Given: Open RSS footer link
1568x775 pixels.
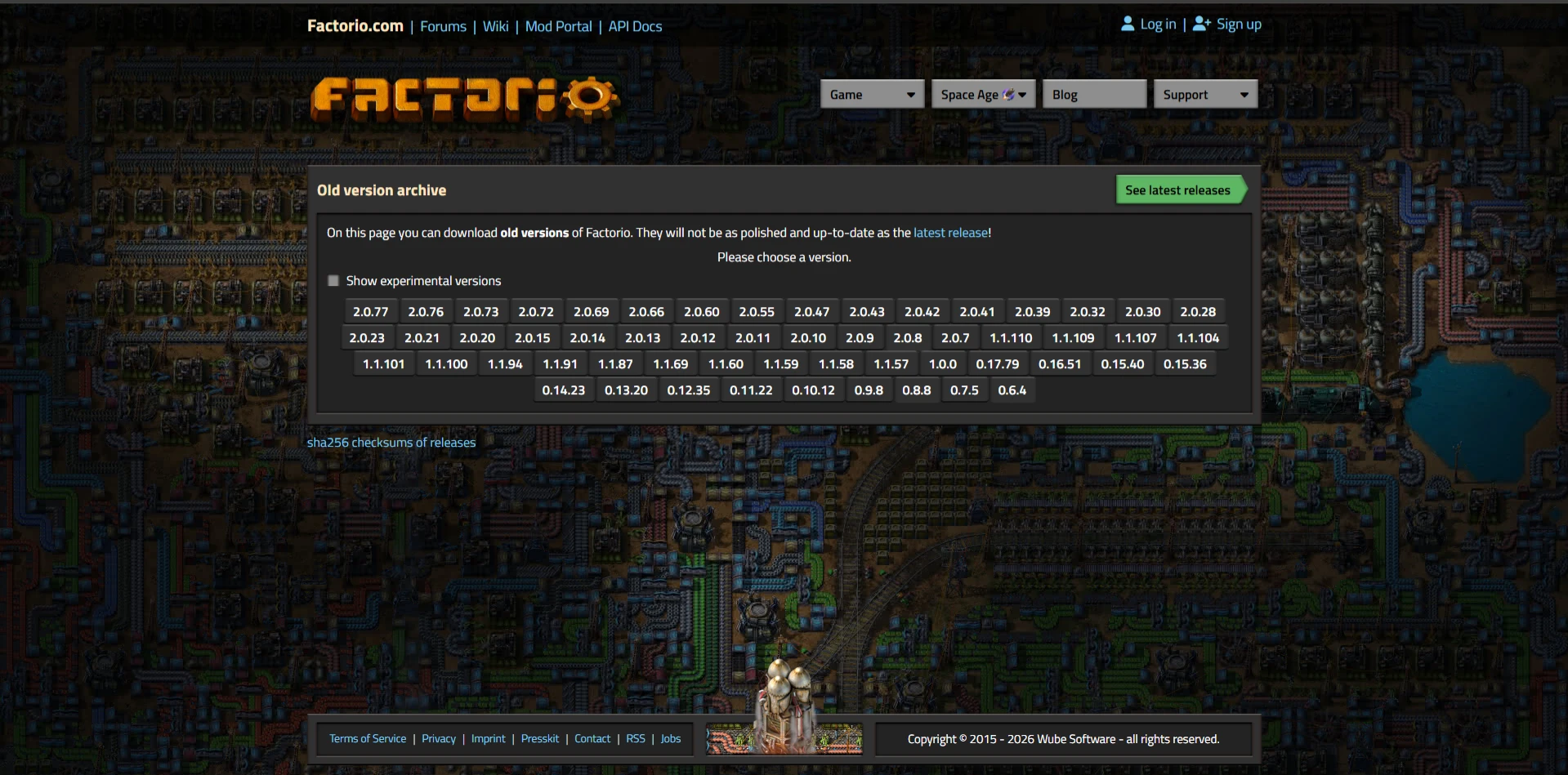Looking at the screenshot, I should click(636, 738).
